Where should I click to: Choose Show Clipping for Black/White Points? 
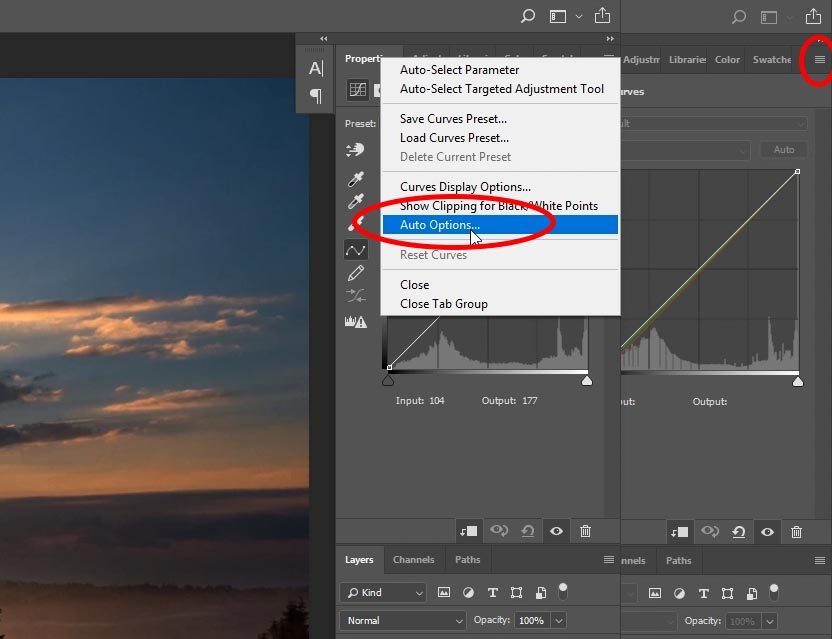pyautogui.click(x=500, y=205)
